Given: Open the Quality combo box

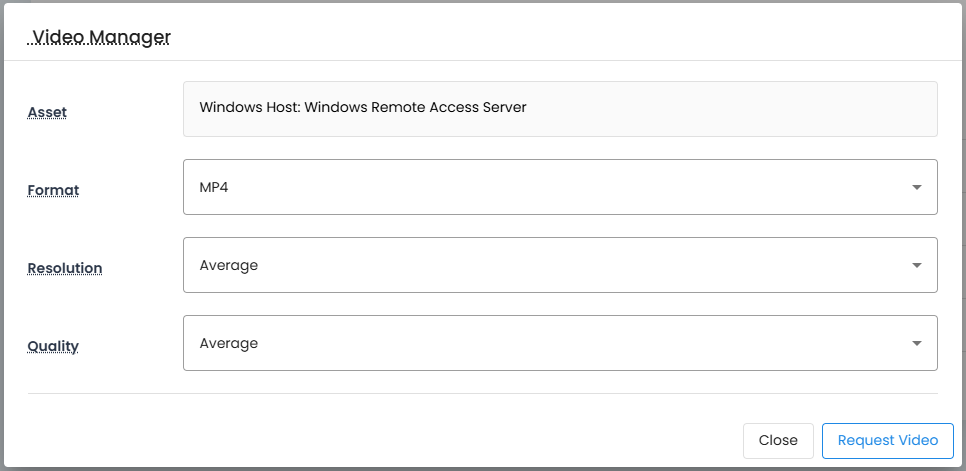Looking at the screenshot, I should 560,344.
